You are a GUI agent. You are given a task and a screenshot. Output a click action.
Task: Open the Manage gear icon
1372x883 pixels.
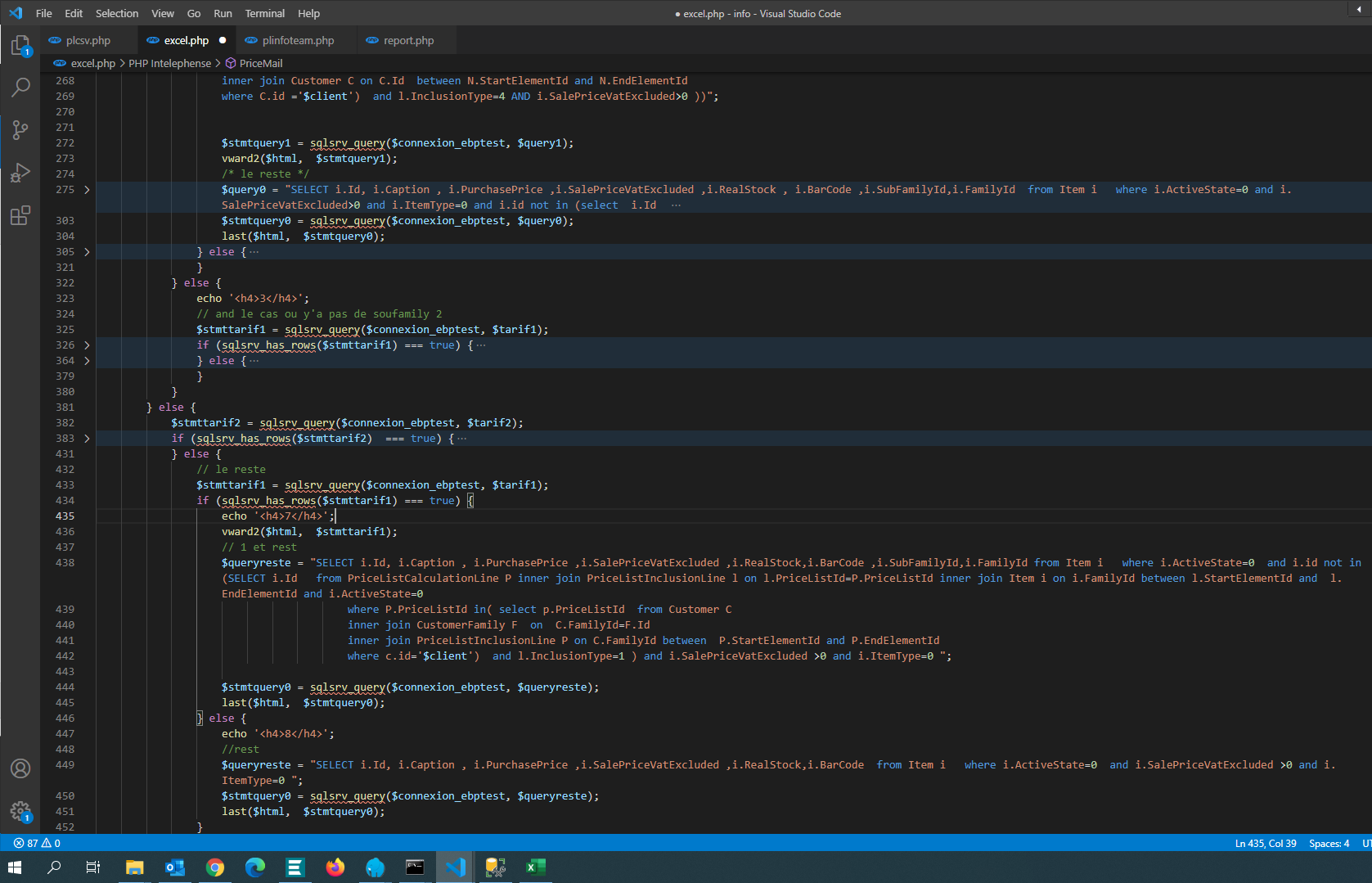pos(20,811)
